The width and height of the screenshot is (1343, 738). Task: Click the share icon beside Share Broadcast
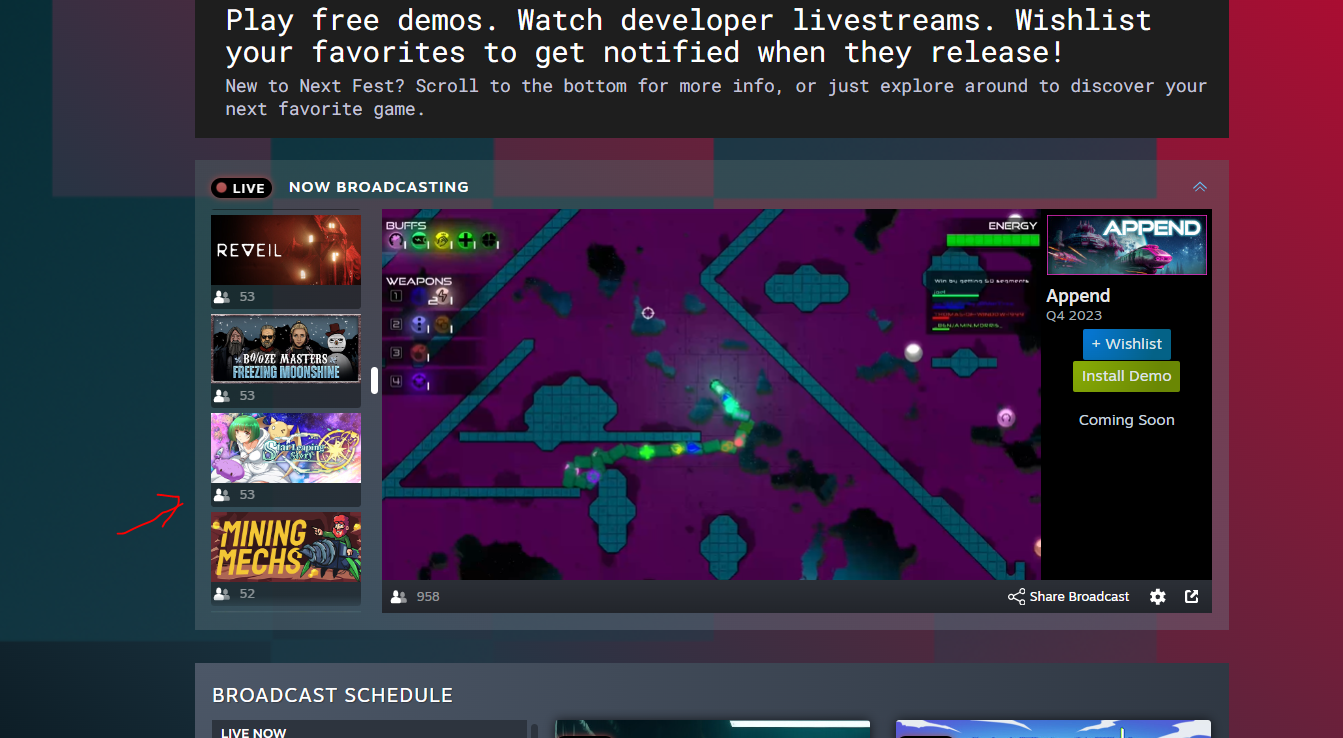point(1016,597)
